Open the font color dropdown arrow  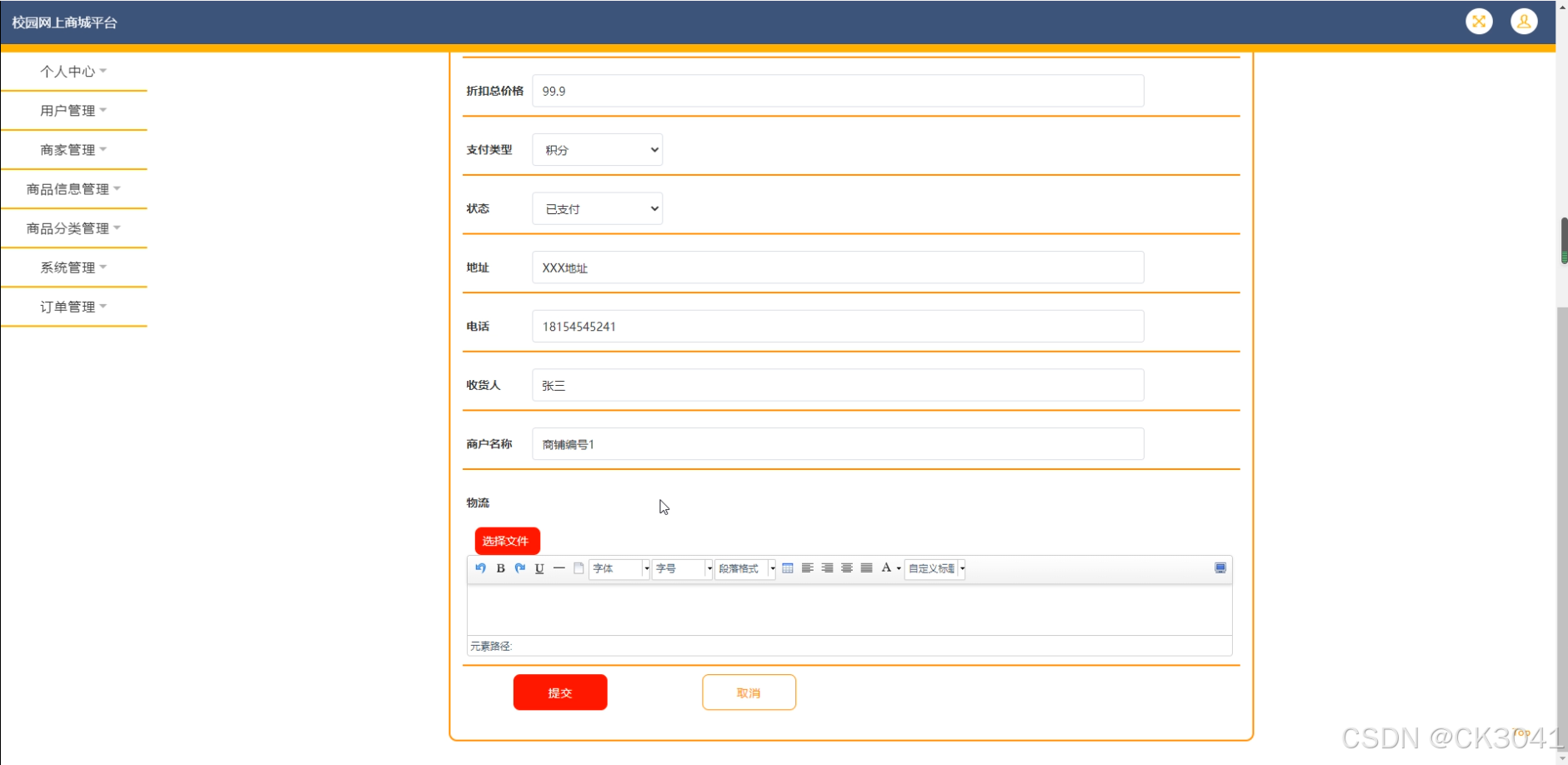click(899, 568)
